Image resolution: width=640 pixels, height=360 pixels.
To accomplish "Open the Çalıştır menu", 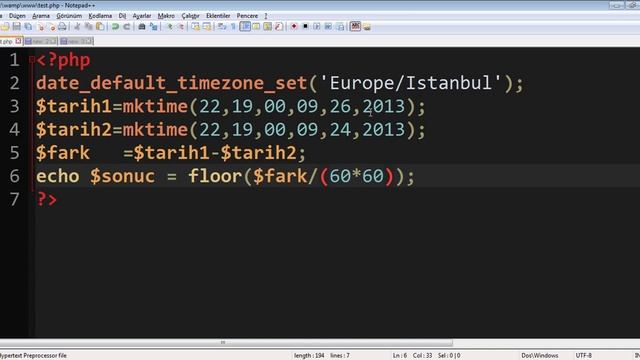I will 190,16.
